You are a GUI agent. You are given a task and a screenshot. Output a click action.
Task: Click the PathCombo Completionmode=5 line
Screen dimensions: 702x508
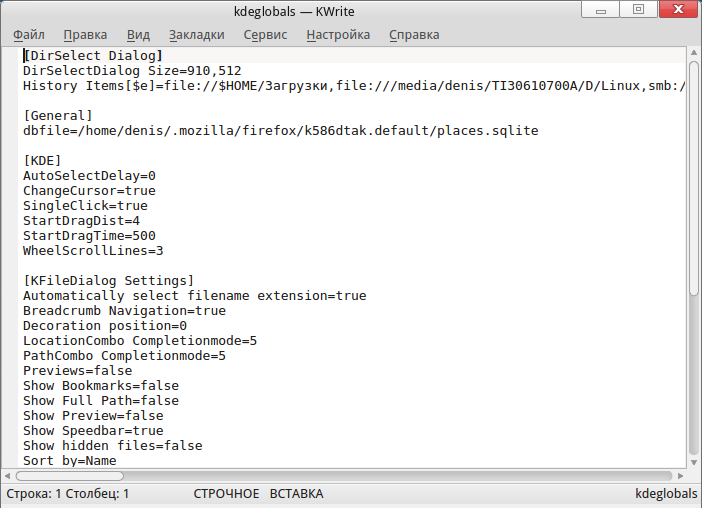click(x=124, y=355)
